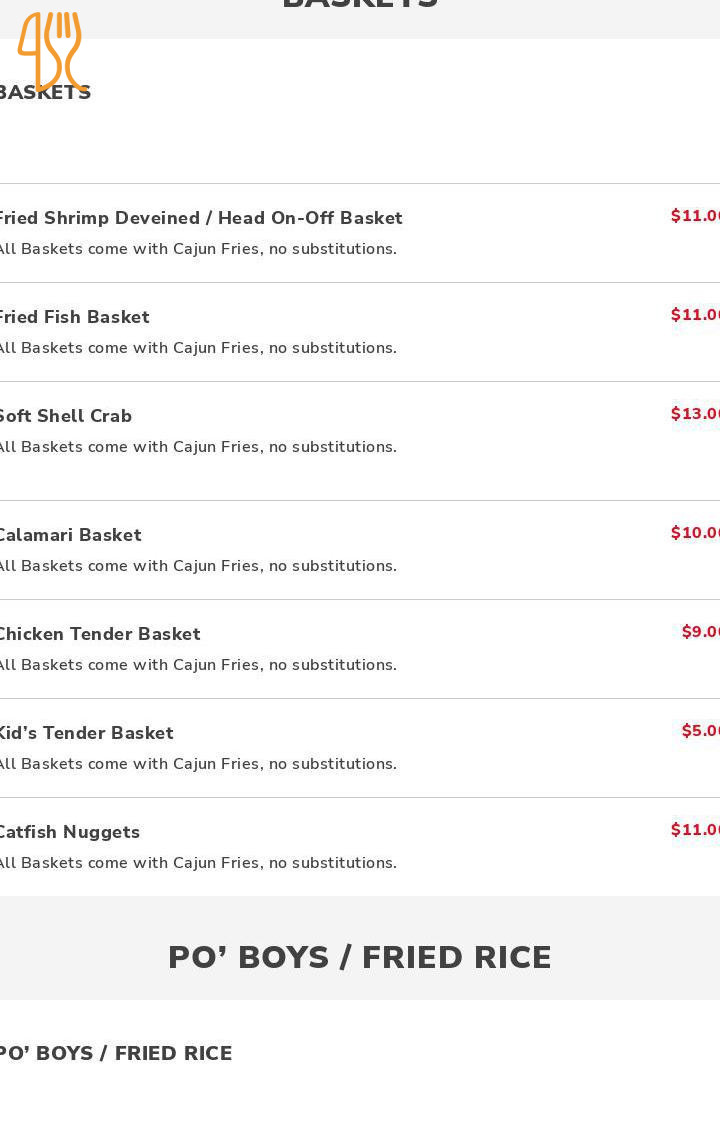Select the Fried Shrimp Deveined basket item
Screen dimensions: 720x1131
pos(200,218)
